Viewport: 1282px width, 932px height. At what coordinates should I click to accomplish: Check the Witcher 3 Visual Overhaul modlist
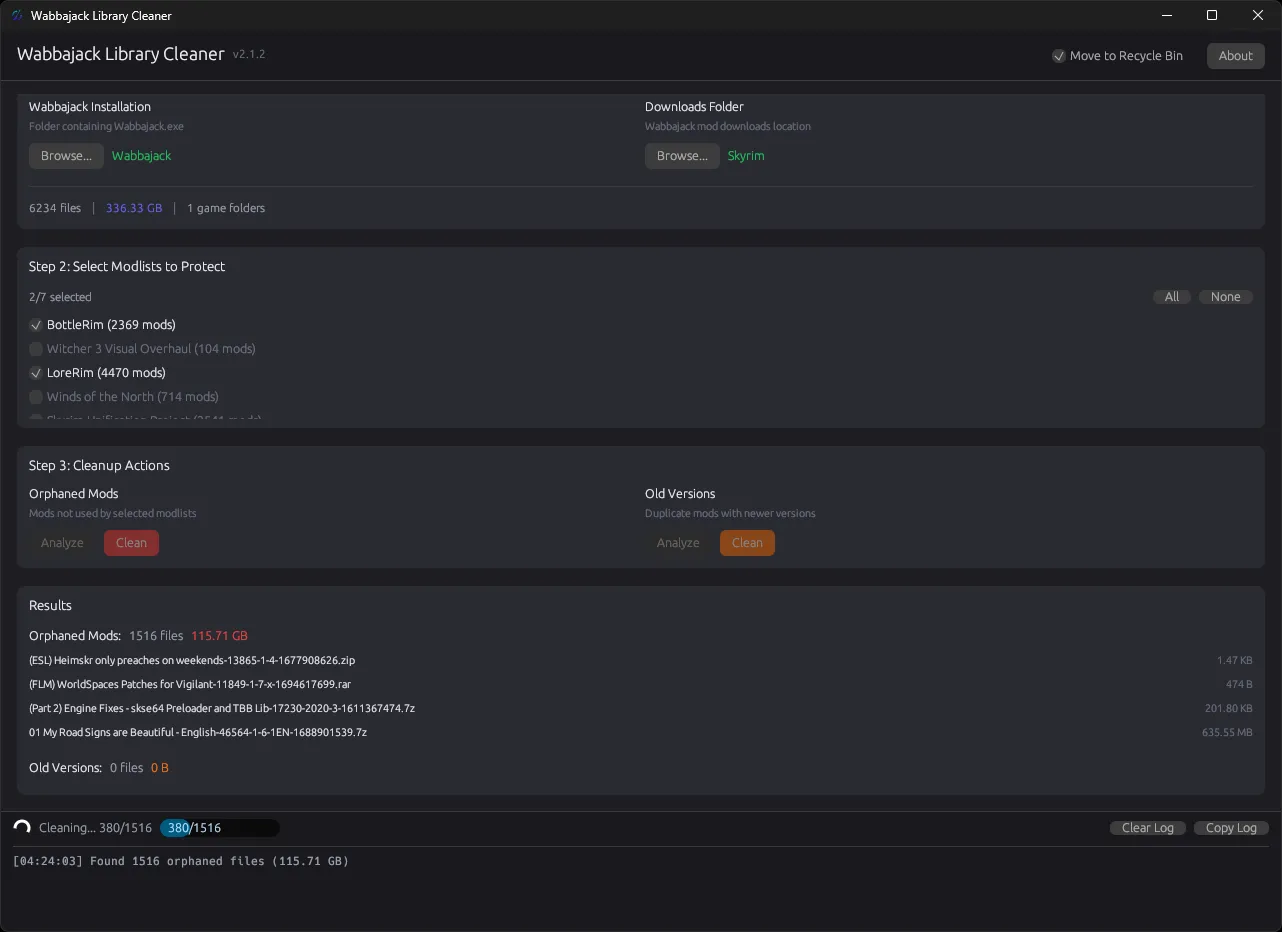click(x=36, y=348)
